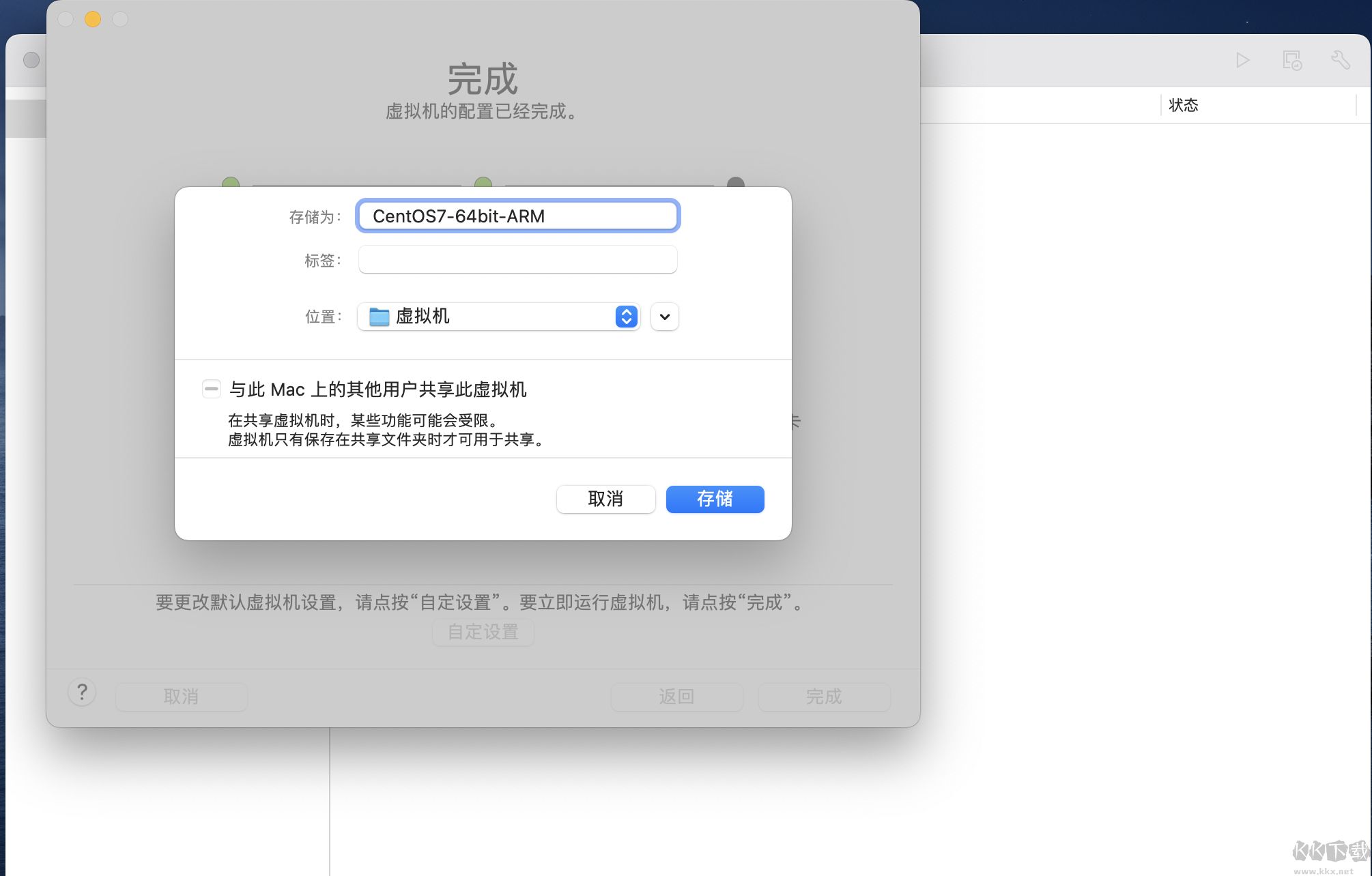Open the 位置 location popup stepper arrows
This screenshot has width=1372, height=876.
626,317
